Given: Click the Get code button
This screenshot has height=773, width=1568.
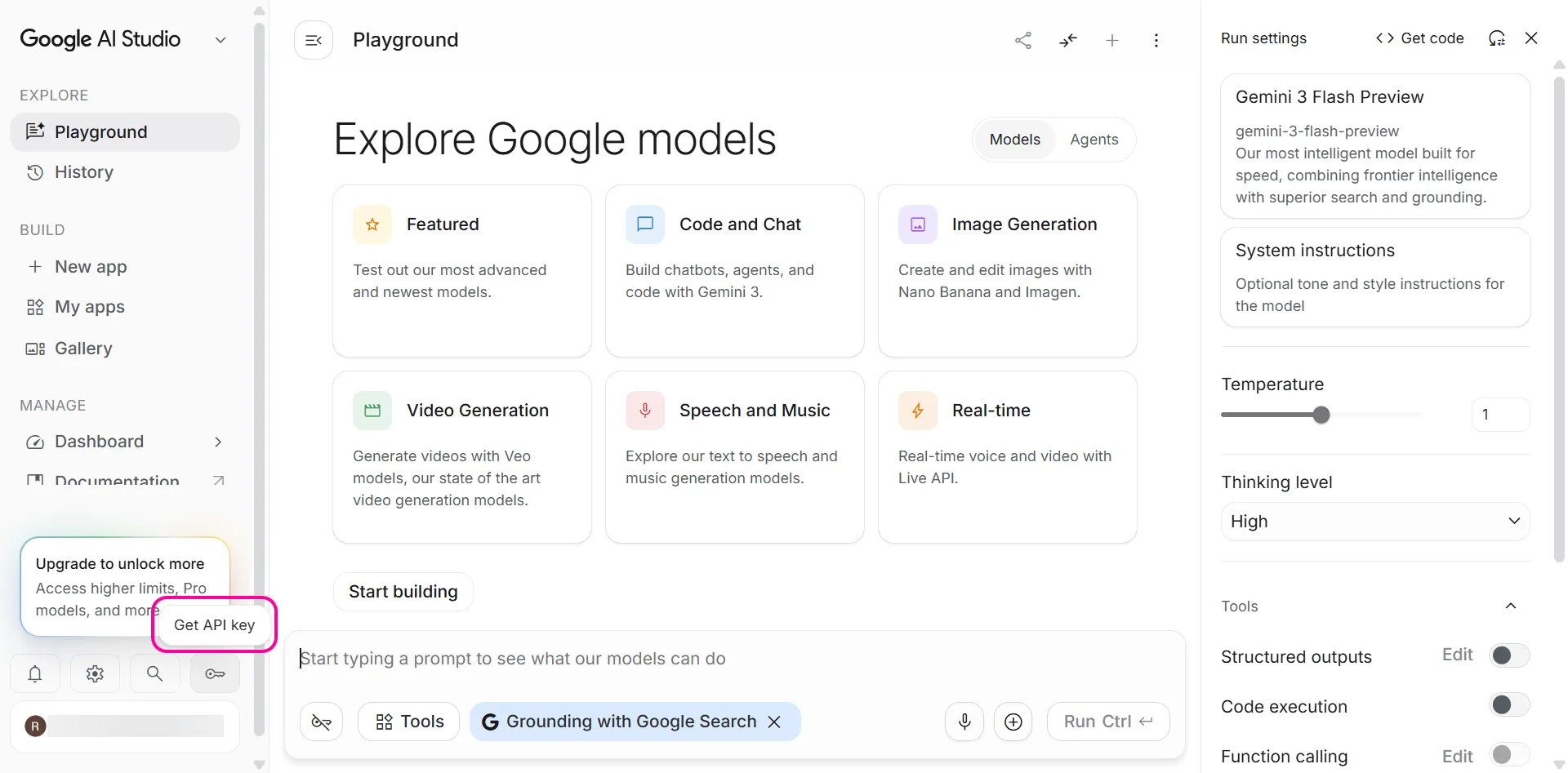Looking at the screenshot, I should coord(1420,38).
